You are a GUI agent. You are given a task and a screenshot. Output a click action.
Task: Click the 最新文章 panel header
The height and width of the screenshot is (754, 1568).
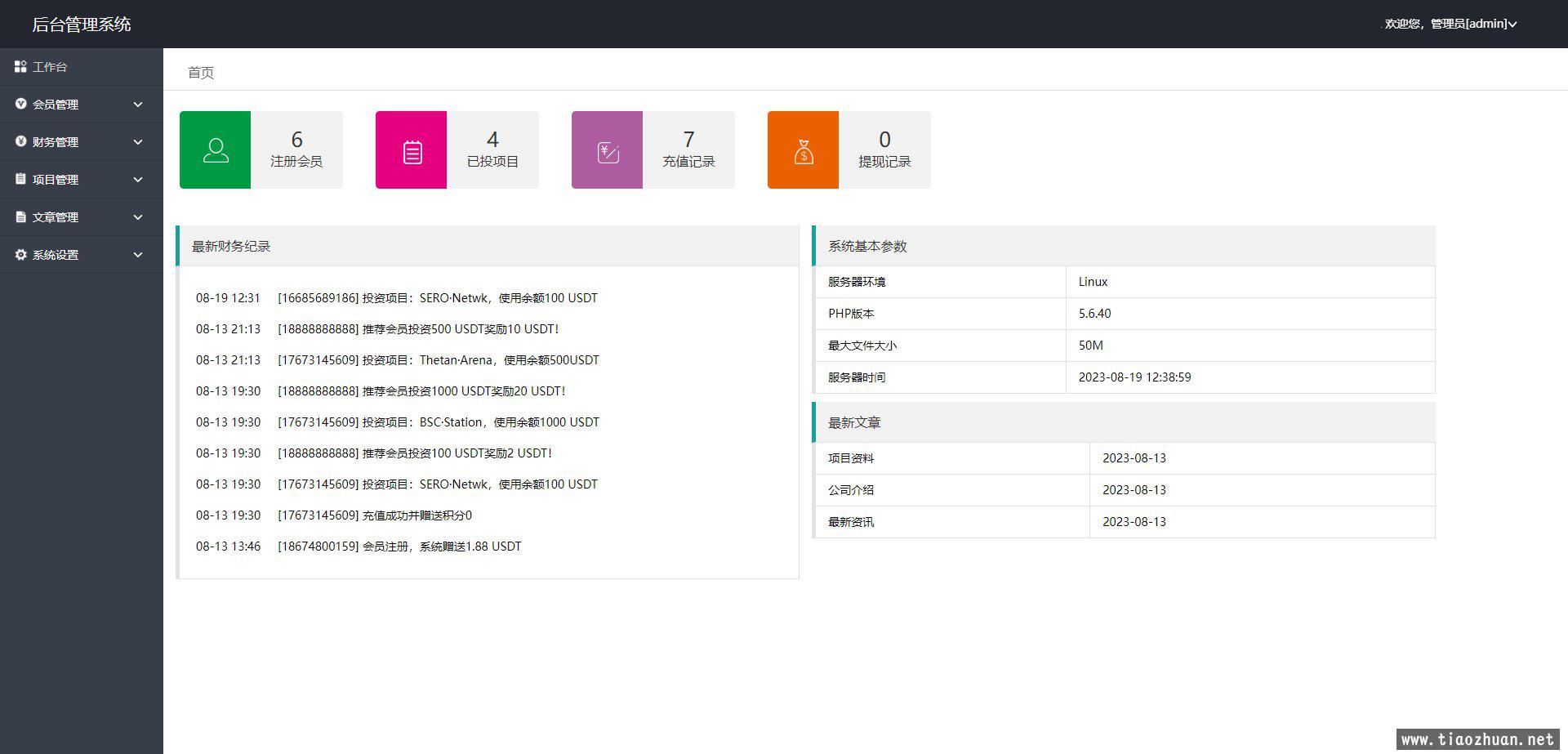pyautogui.click(x=1124, y=422)
